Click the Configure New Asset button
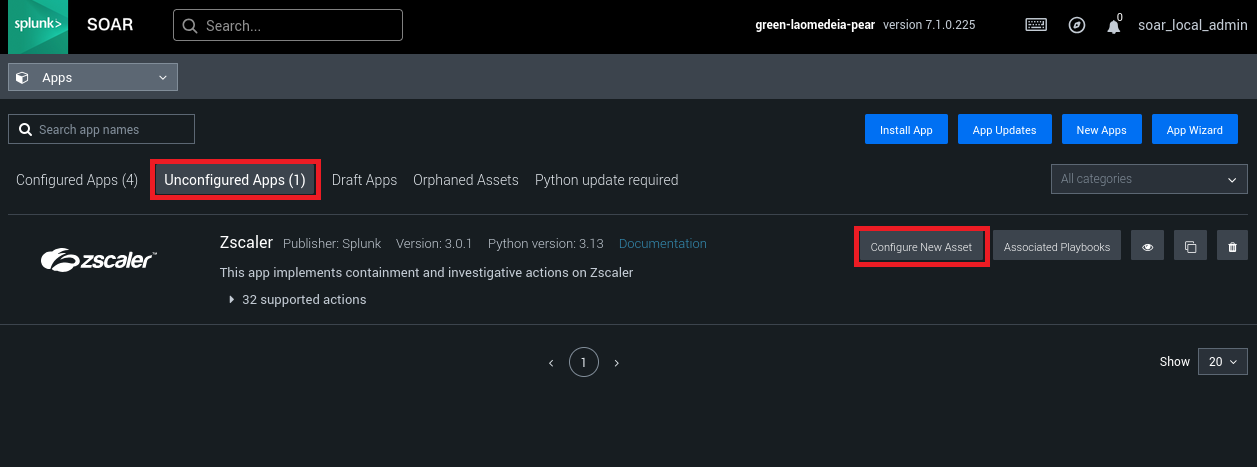The height and width of the screenshot is (467, 1257). click(x=921, y=247)
